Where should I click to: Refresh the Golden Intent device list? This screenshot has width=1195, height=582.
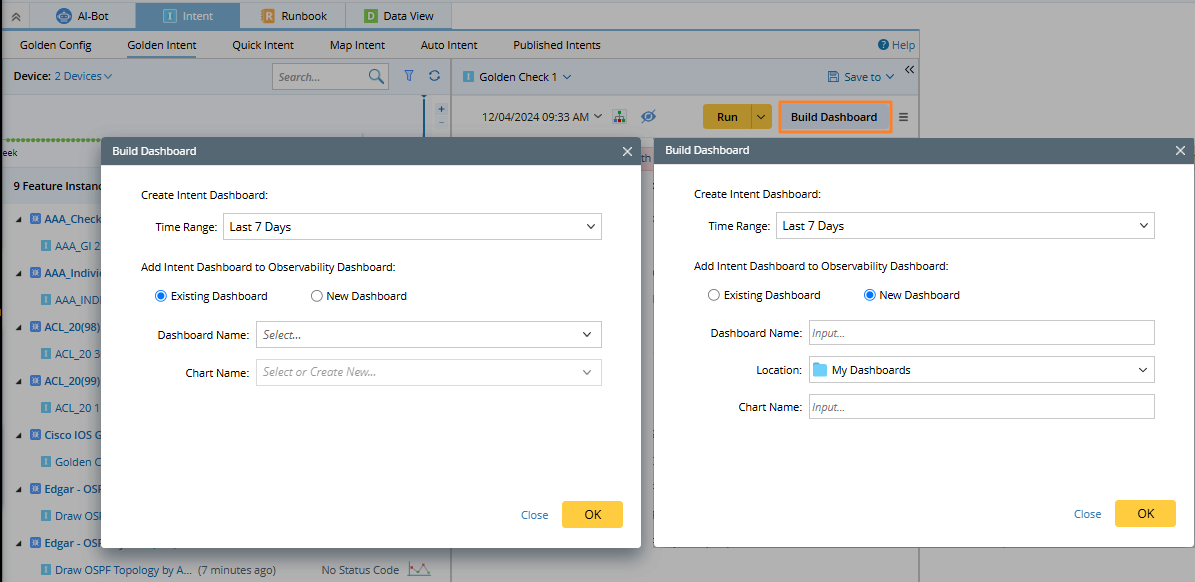click(434, 75)
